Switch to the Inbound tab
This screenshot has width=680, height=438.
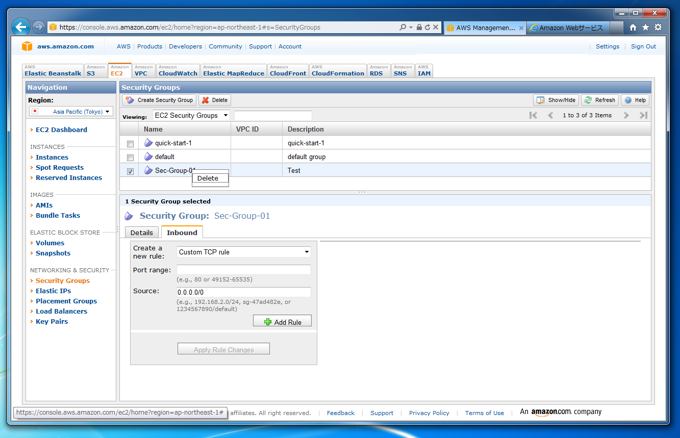[x=182, y=232]
